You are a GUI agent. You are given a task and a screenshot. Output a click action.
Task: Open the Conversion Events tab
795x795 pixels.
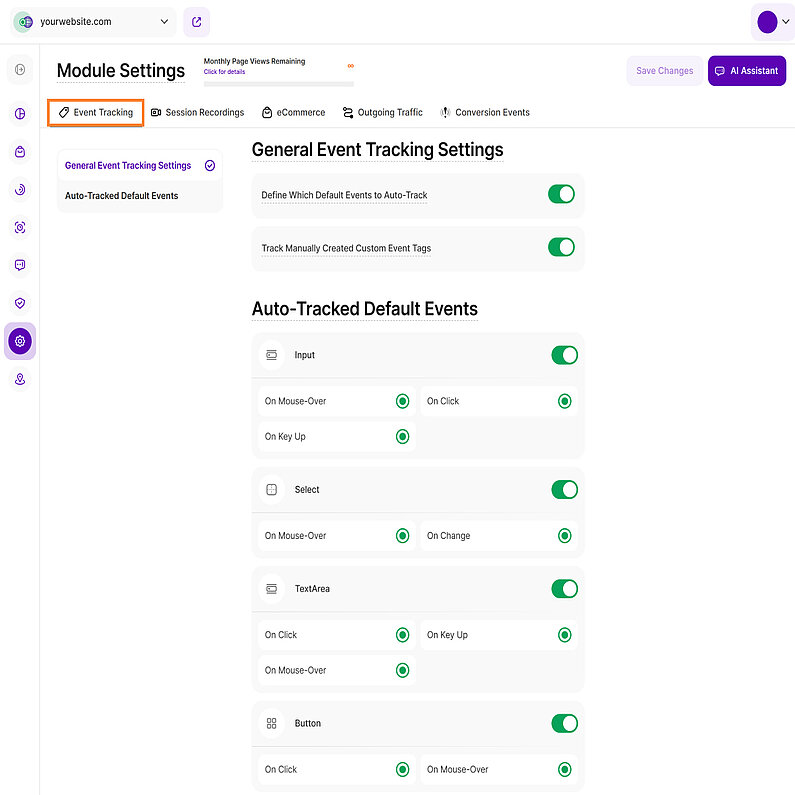pos(485,113)
